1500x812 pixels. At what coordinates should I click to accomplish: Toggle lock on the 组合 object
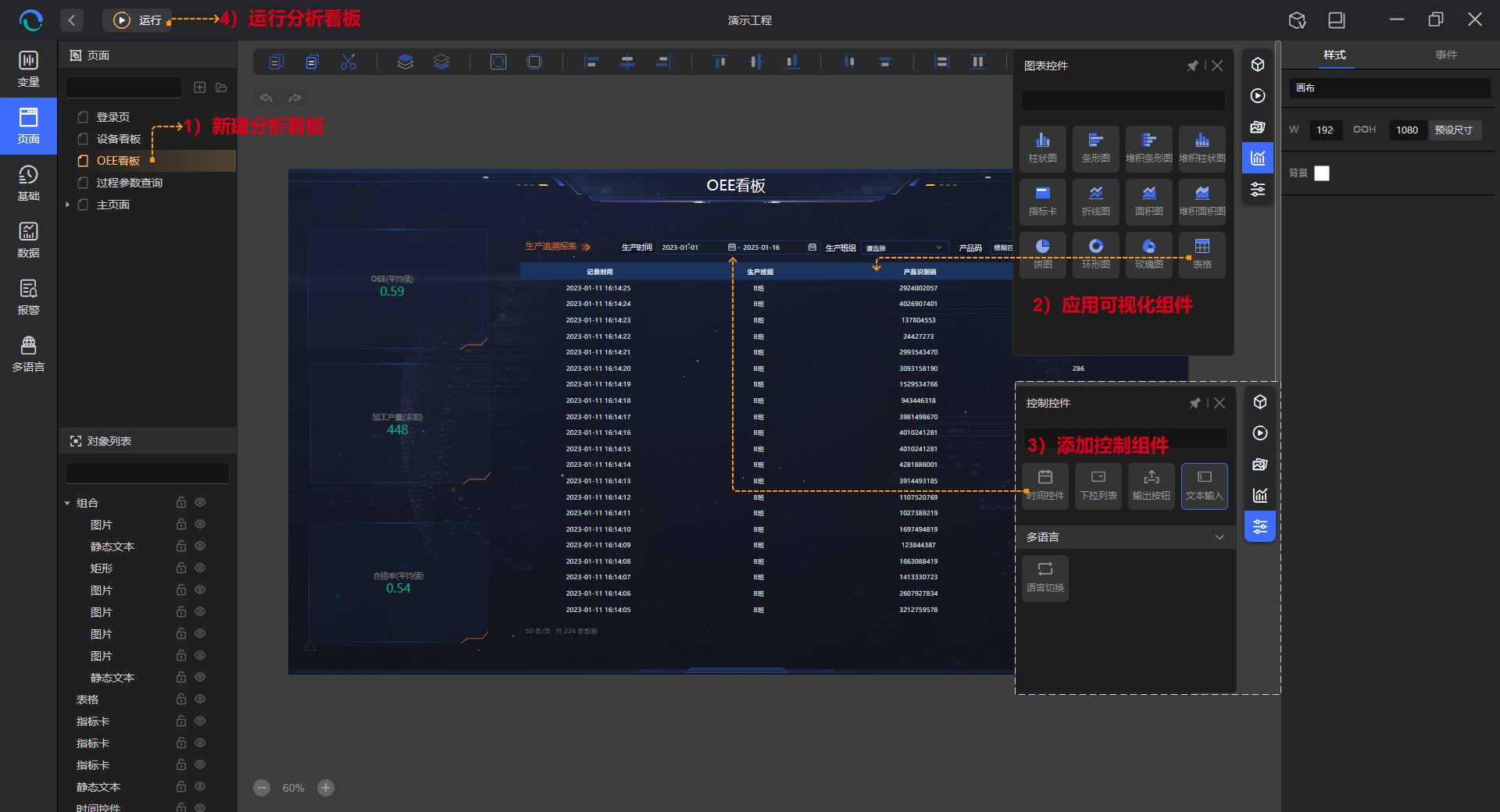click(x=181, y=502)
